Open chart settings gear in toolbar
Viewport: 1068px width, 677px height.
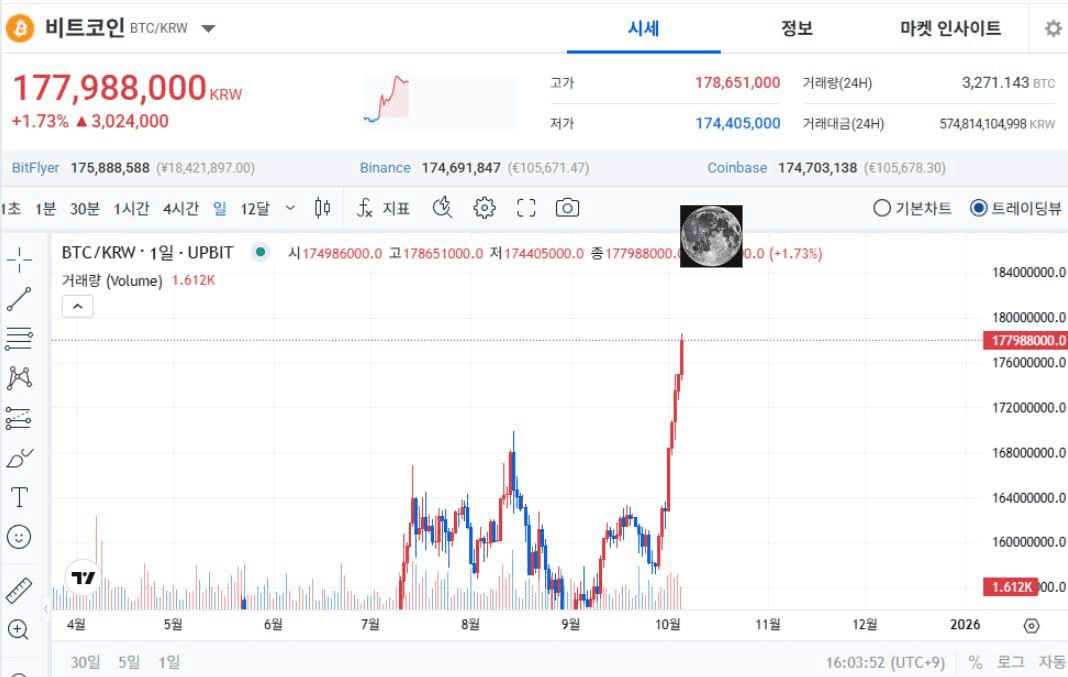click(485, 208)
